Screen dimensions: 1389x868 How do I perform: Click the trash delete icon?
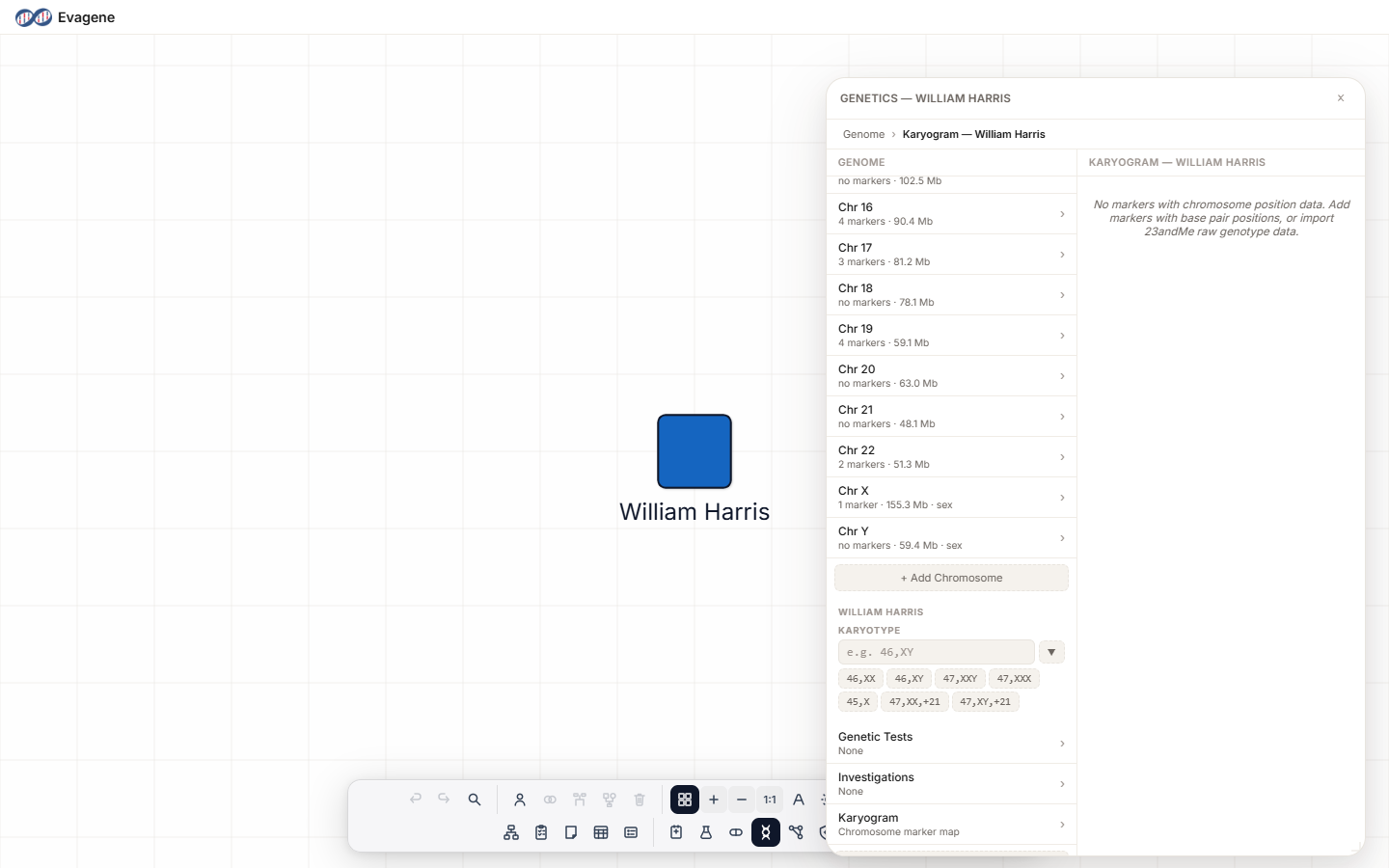click(x=640, y=800)
